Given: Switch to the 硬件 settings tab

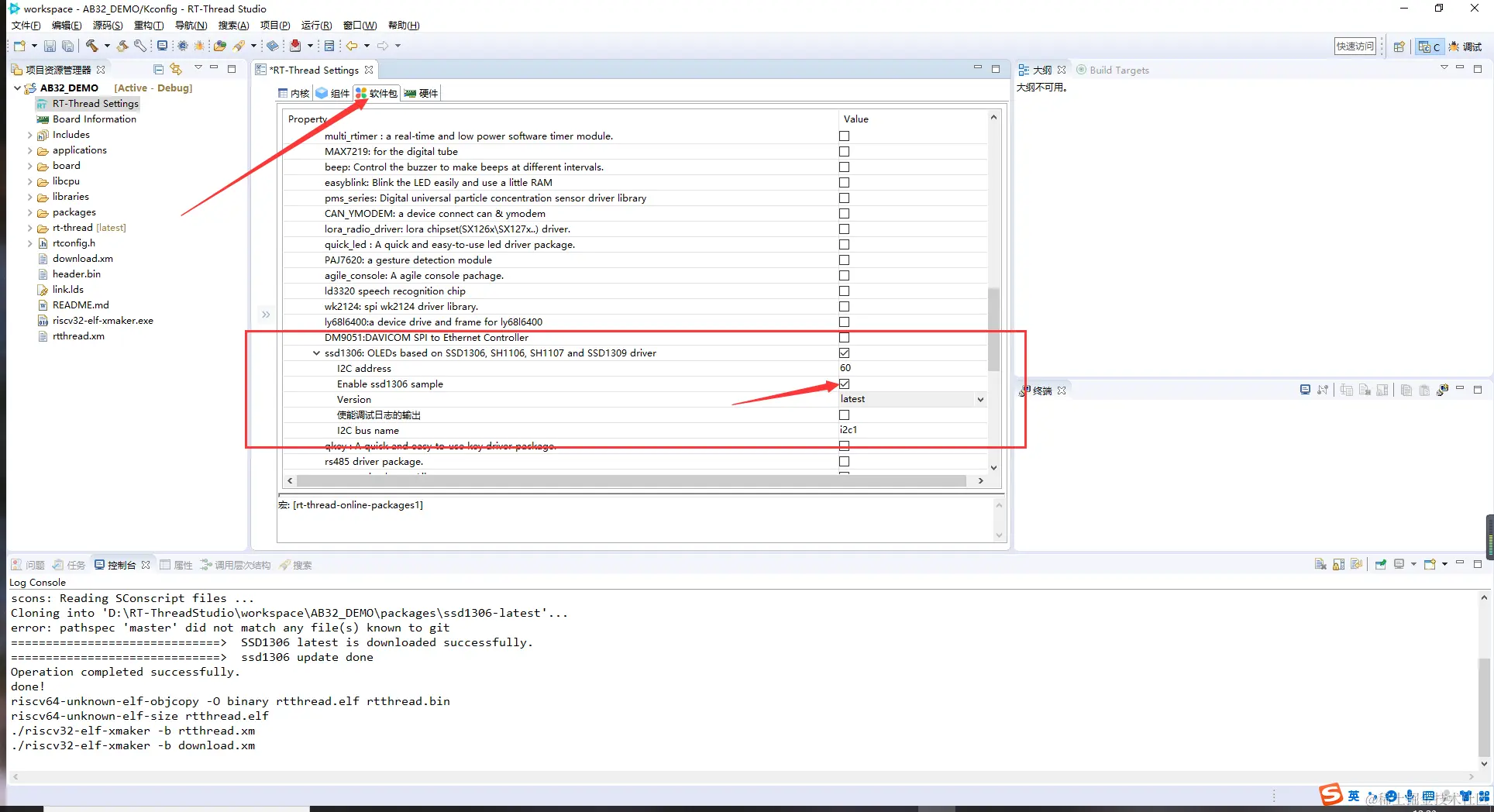Looking at the screenshot, I should coord(422,94).
